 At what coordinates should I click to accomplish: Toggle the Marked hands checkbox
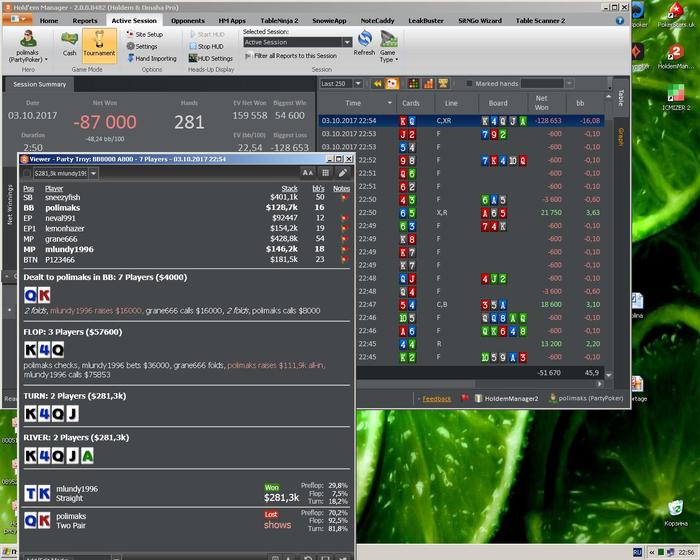pyautogui.click(x=468, y=84)
